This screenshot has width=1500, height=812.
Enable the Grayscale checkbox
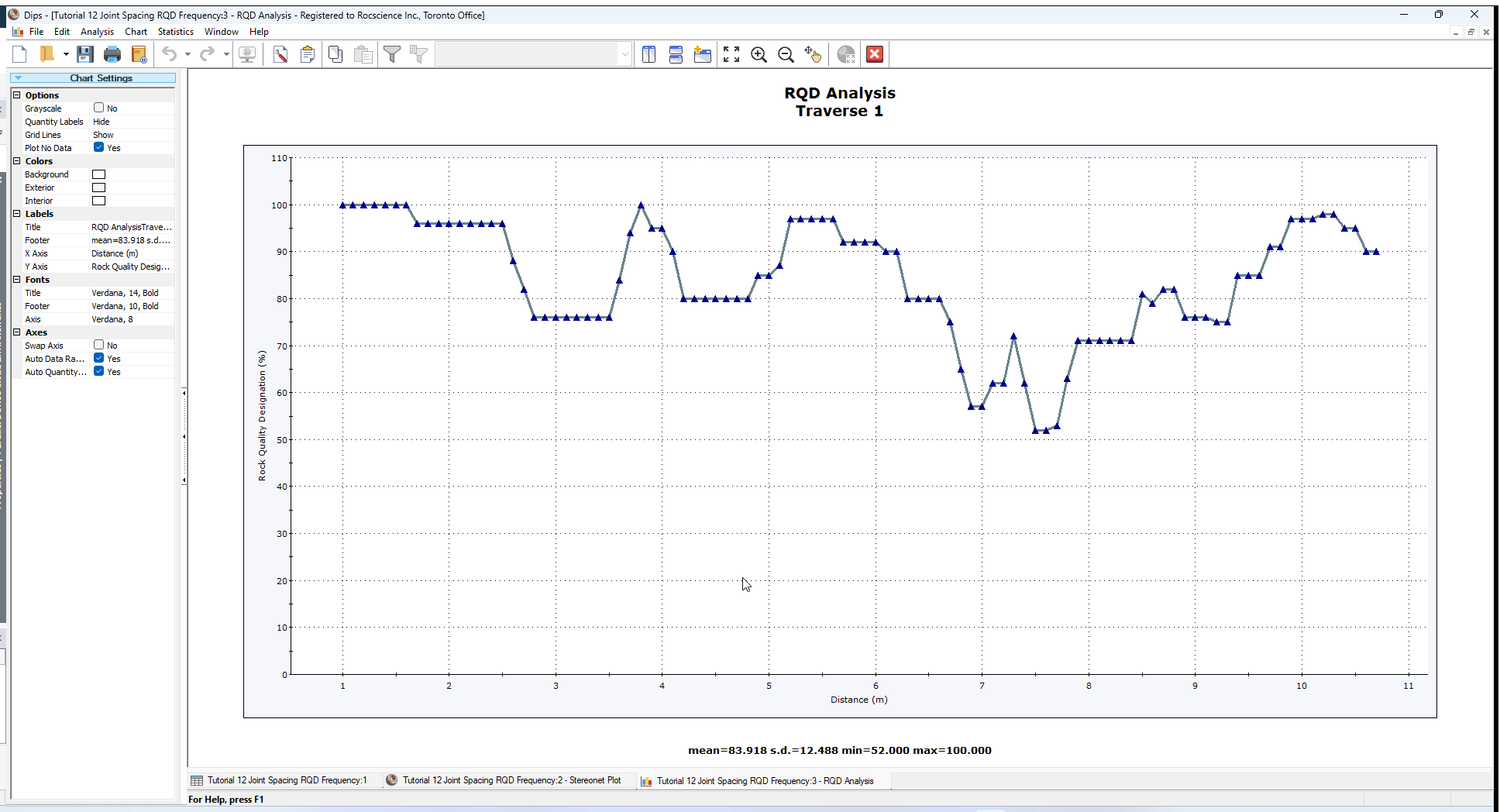[x=99, y=108]
